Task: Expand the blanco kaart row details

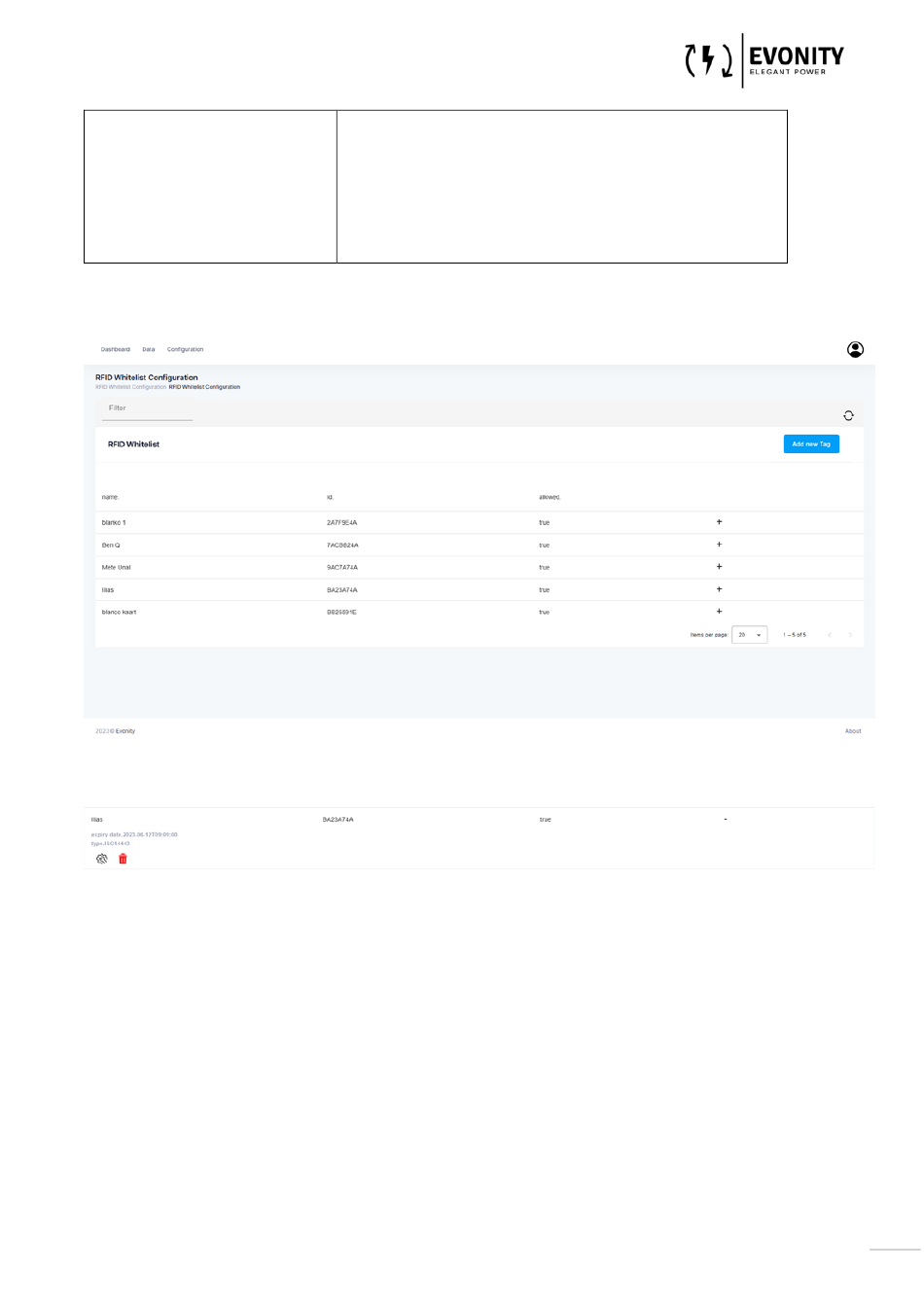Action: pos(719,612)
